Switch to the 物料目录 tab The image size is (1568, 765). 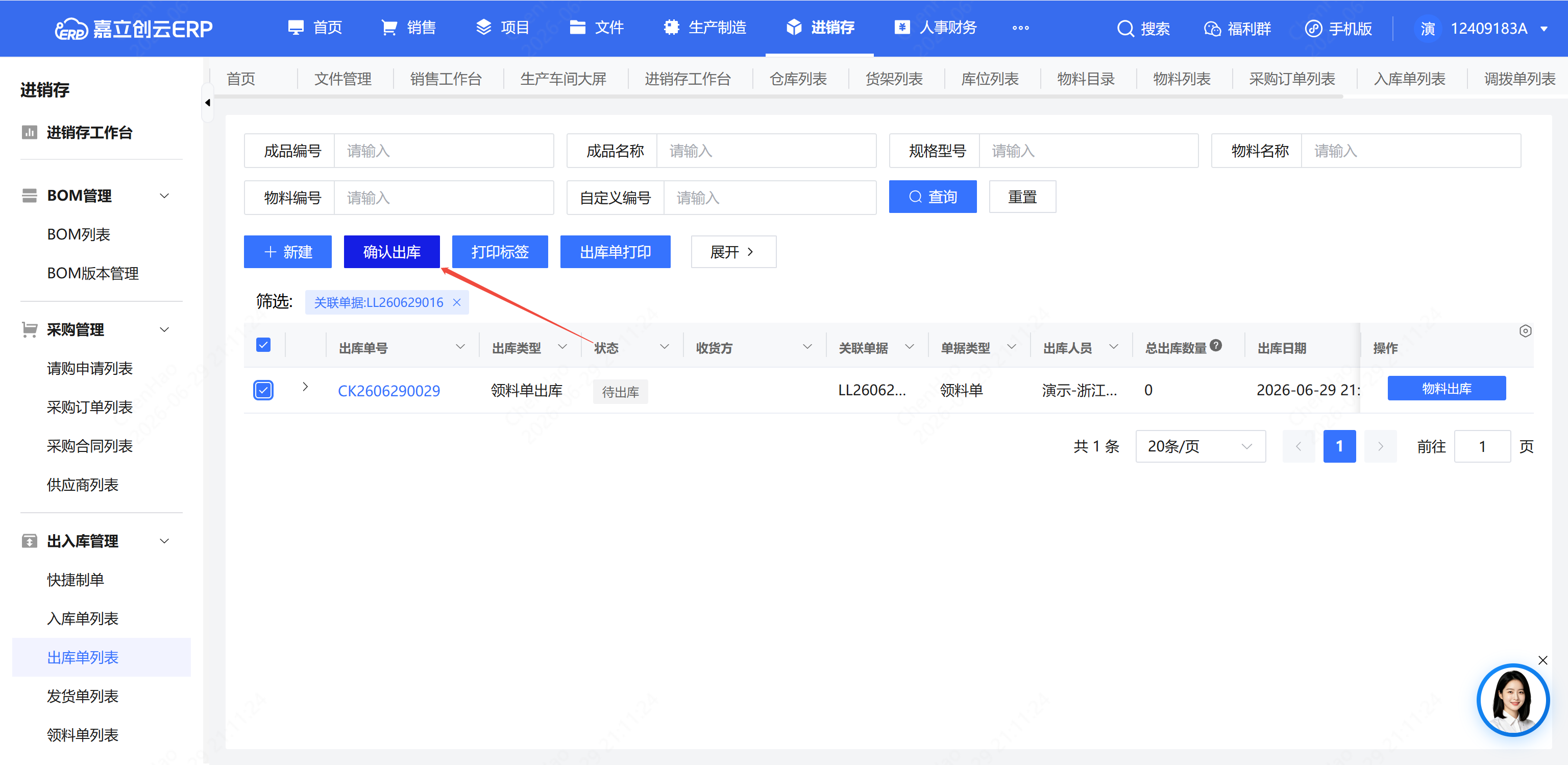click(x=1086, y=79)
